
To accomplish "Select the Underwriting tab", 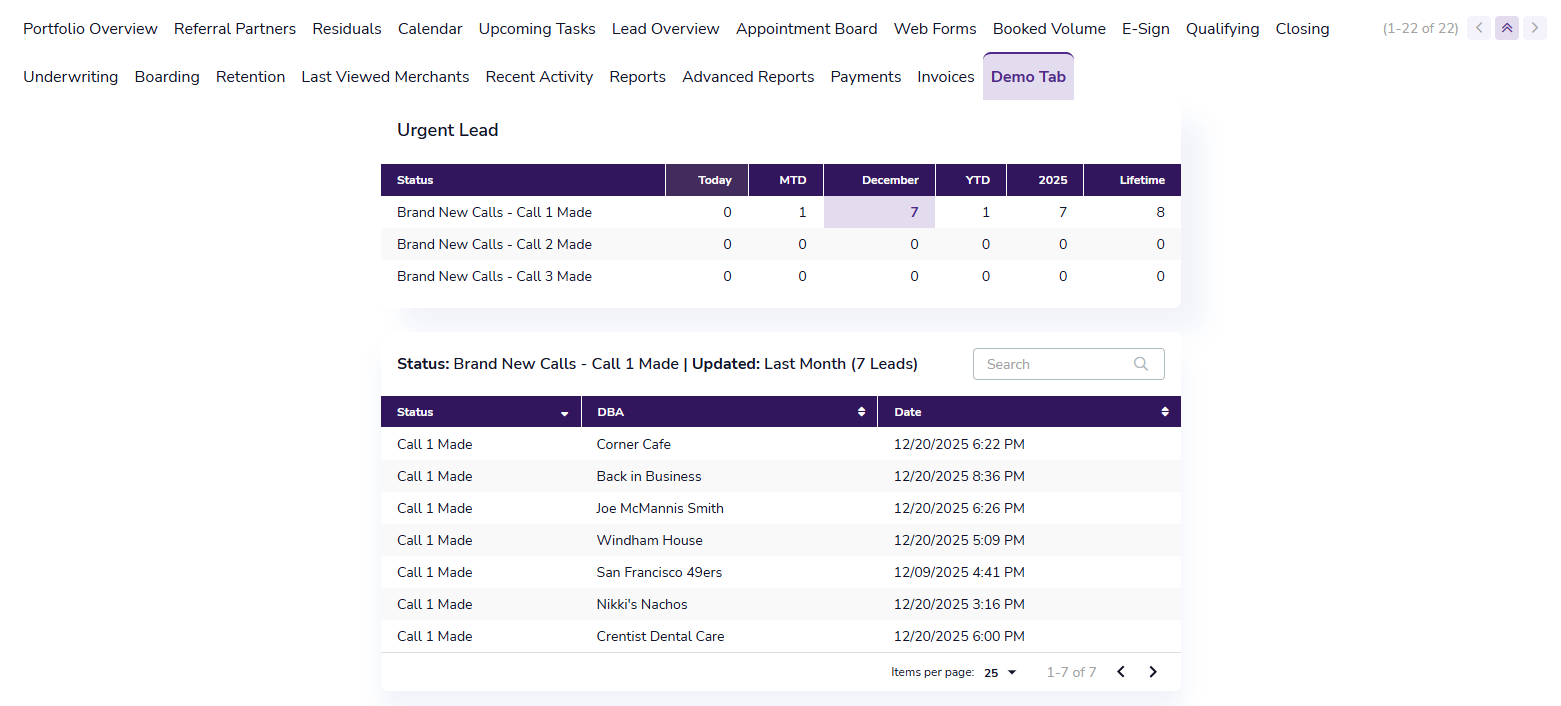I will click(x=70, y=77).
